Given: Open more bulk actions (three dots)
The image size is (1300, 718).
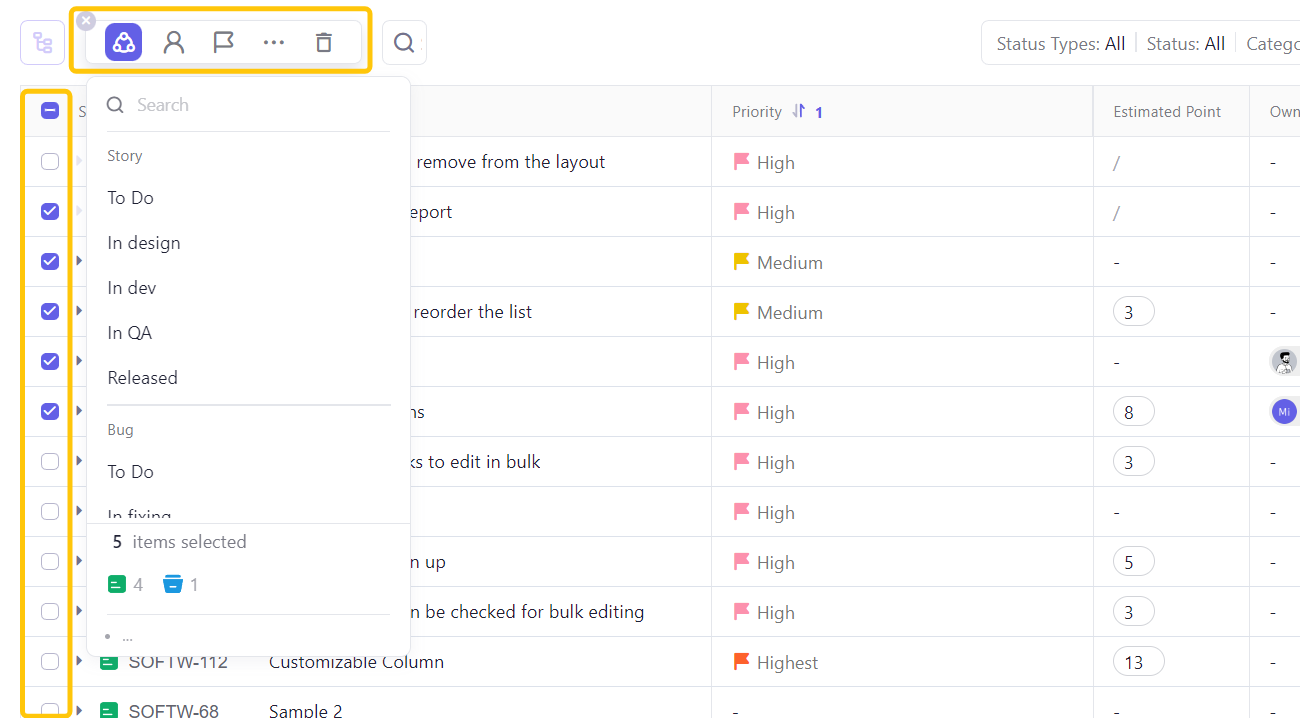Looking at the screenshot, I should pyautogui.click(x=273, y=43).
